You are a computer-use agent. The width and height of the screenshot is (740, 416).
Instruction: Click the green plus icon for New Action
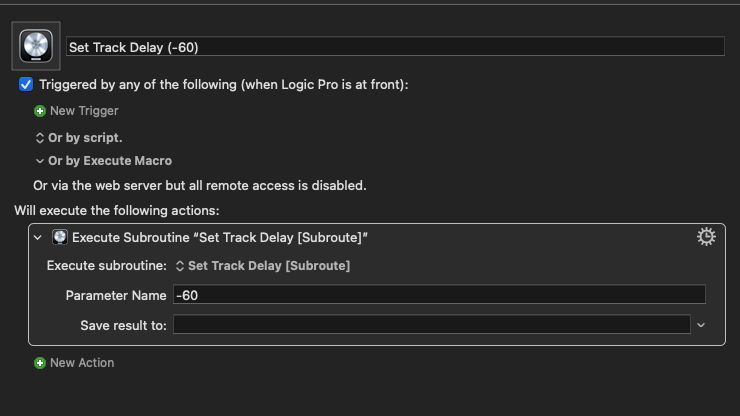pos(40,363)
